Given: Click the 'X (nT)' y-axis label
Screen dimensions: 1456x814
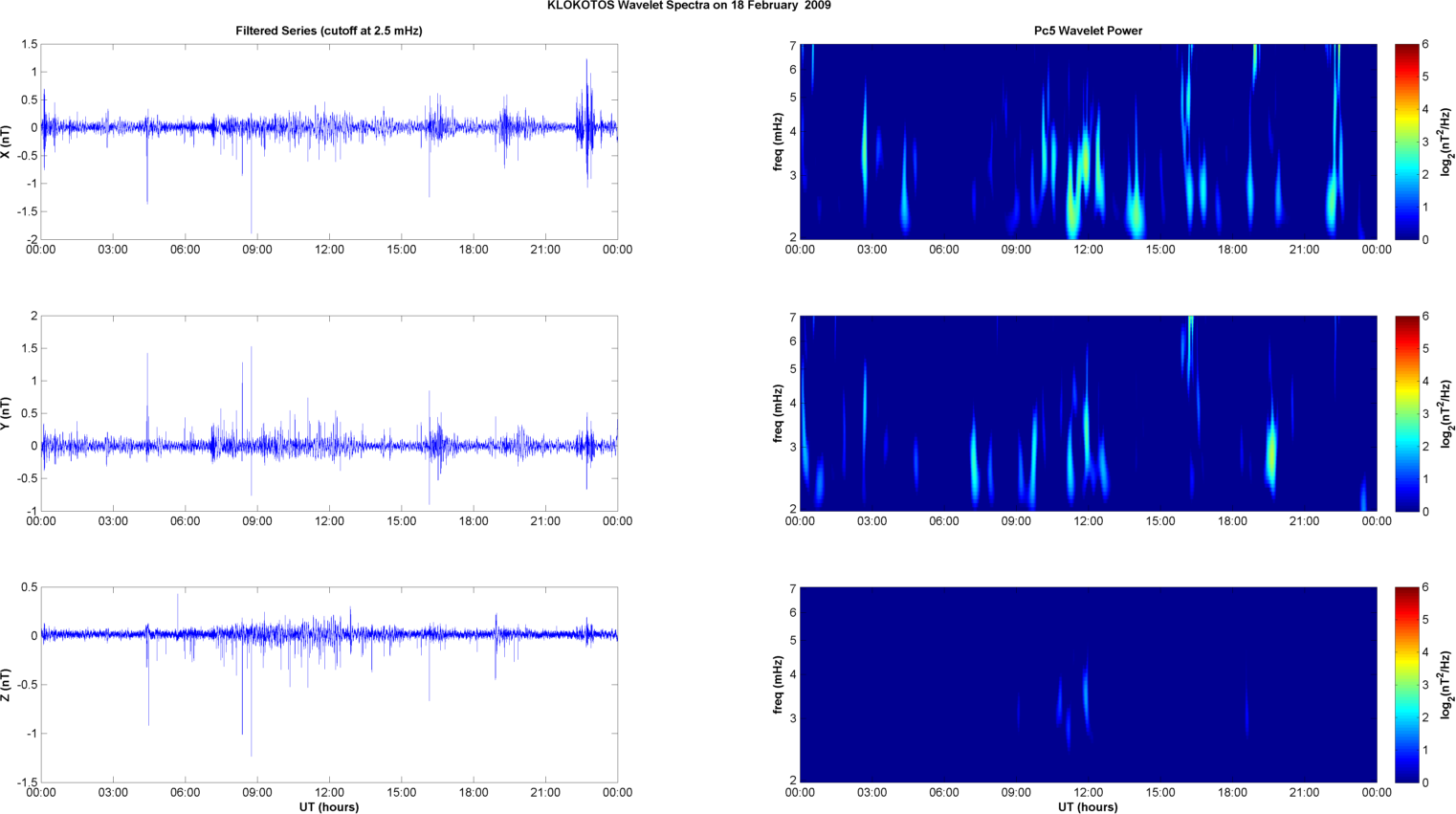Looking at the screenshot, I should [6, 142].
